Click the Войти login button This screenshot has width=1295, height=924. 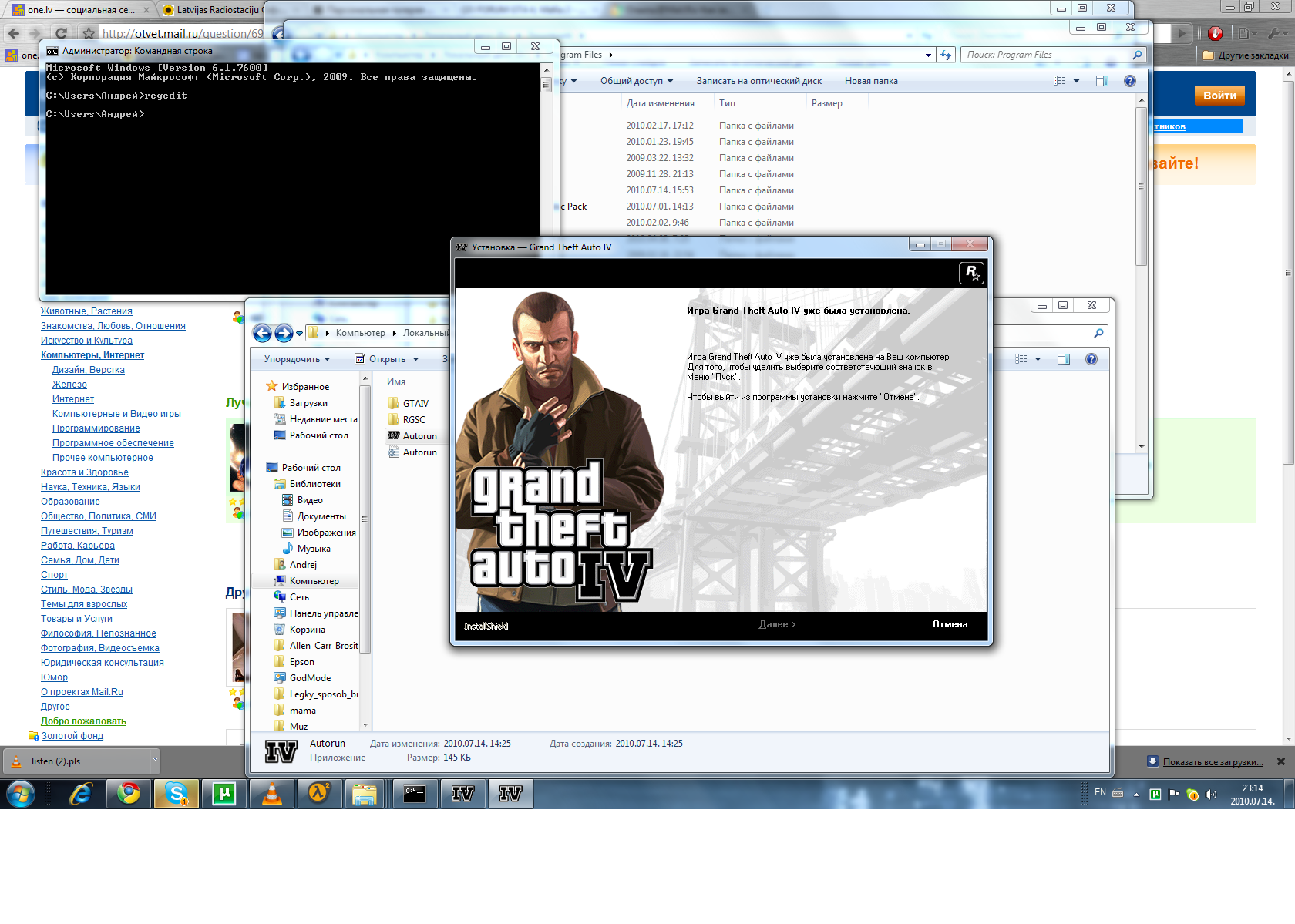(x=1219, y=96)
